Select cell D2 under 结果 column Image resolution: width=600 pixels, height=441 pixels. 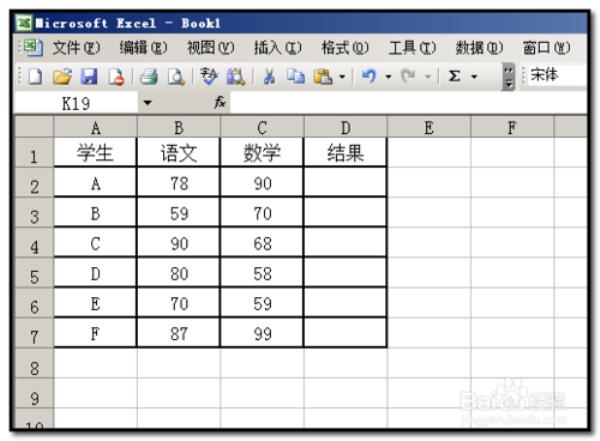click(345, 184)
